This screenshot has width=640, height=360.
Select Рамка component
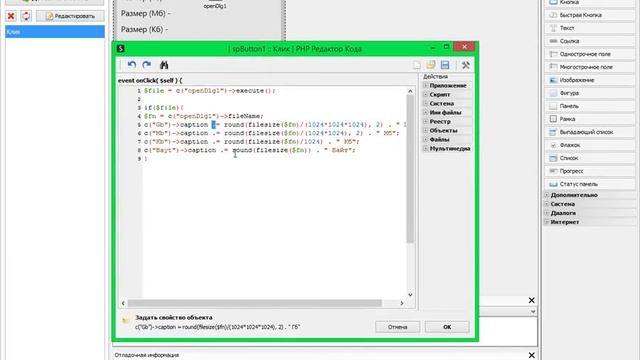tap(589, 119)
